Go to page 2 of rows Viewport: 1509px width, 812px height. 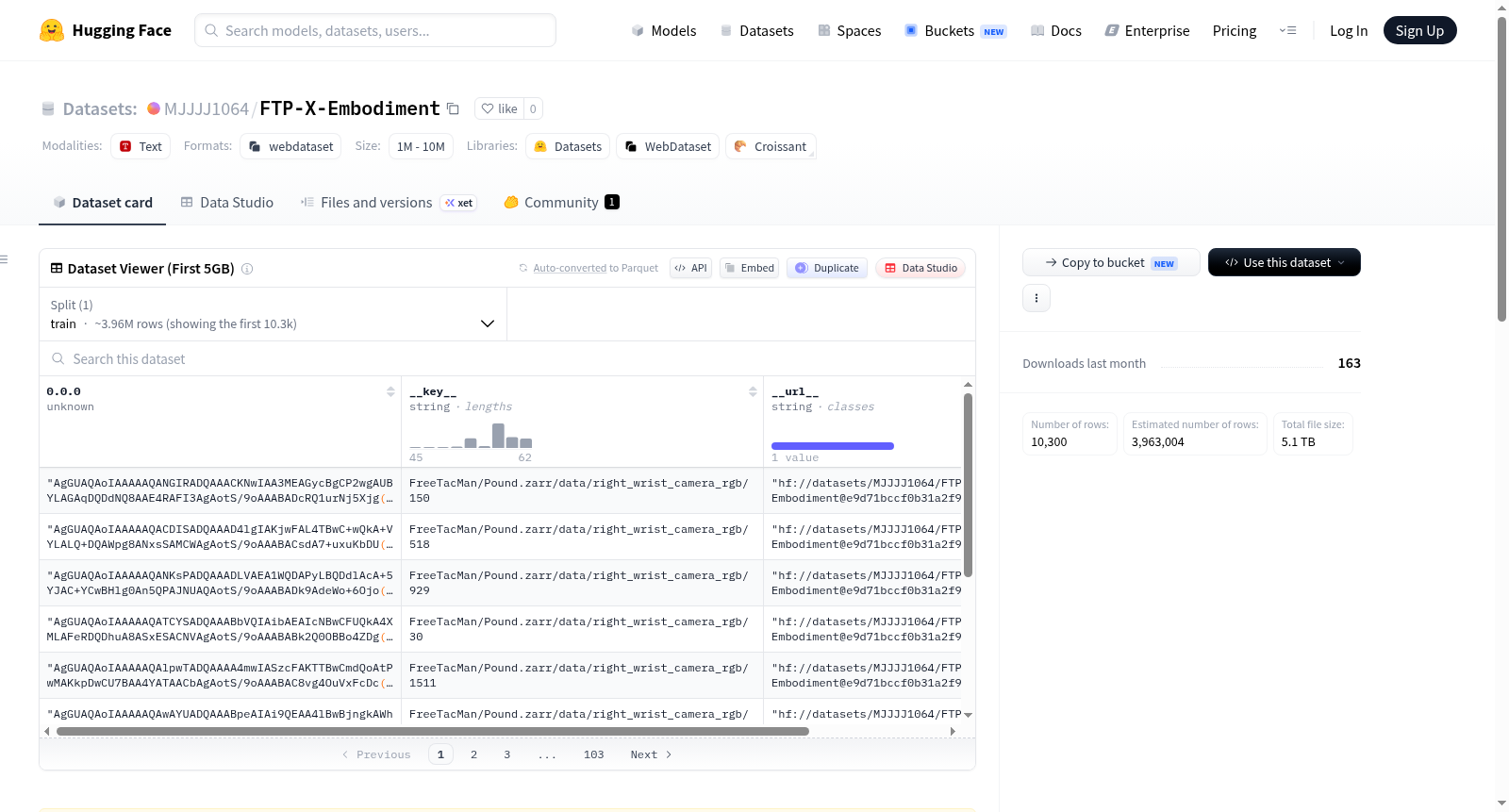[x=473, y=754]
